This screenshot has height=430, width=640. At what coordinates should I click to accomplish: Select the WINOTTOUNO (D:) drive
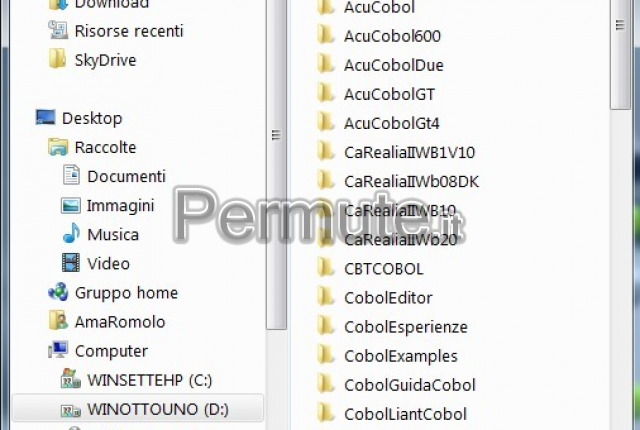click(x=138, y=408)
